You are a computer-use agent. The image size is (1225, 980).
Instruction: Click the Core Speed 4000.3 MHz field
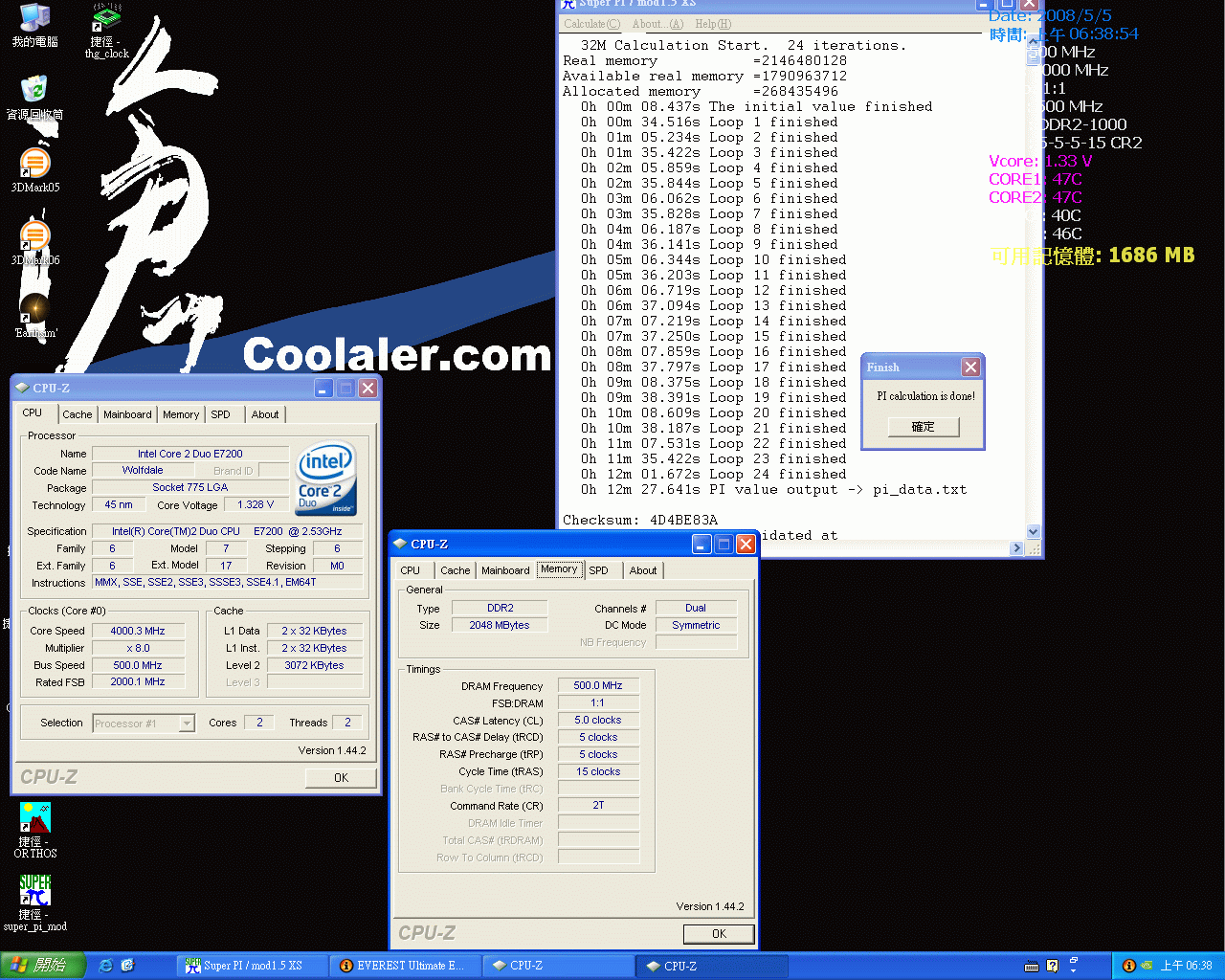click(138, 631)
